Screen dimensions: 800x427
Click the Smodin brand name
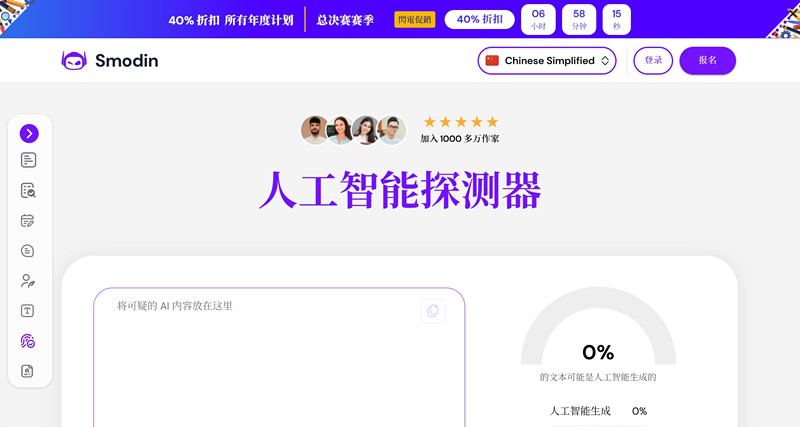click(127, 61)
